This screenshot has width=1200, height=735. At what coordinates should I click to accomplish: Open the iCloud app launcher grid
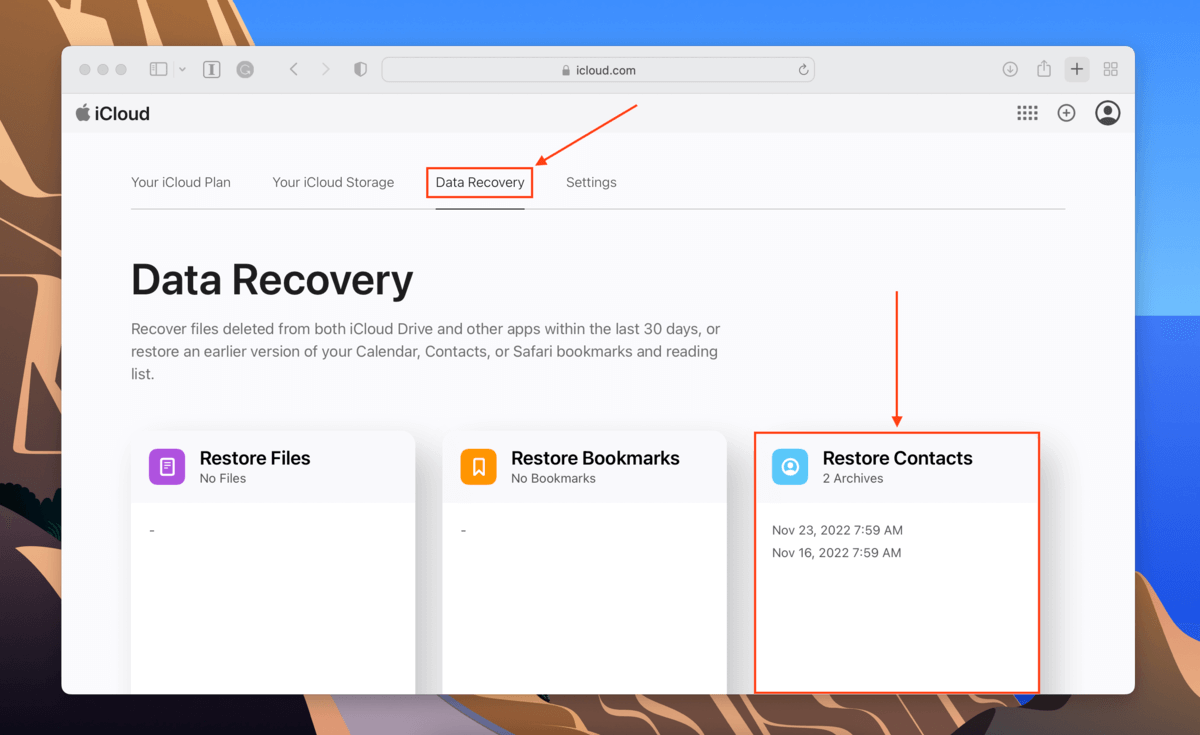click(x=1027, y=113)
